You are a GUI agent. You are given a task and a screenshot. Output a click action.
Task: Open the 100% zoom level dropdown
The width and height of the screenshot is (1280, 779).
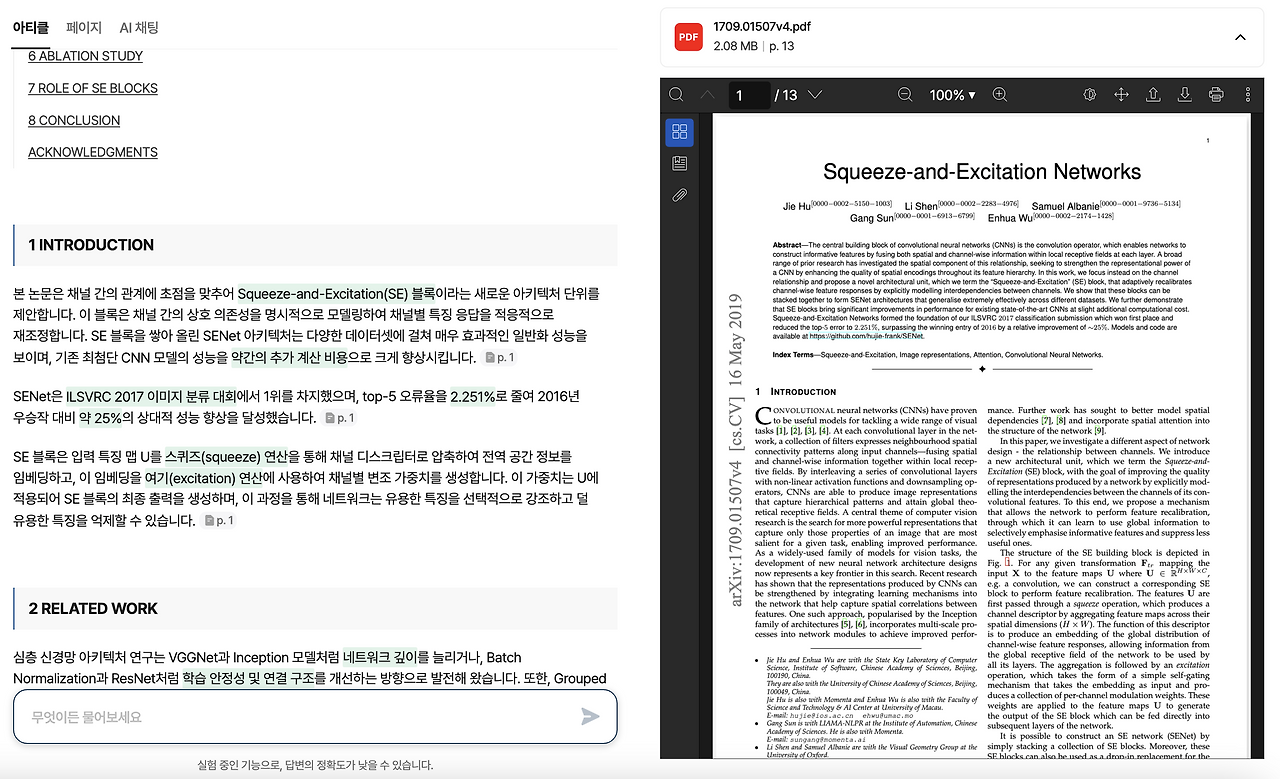coord(949,94)
